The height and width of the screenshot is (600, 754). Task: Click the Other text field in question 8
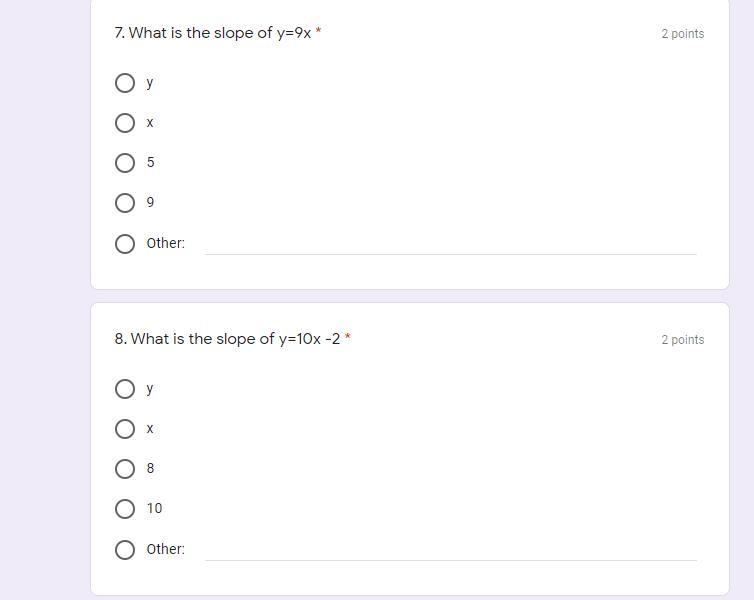(450, 549)
